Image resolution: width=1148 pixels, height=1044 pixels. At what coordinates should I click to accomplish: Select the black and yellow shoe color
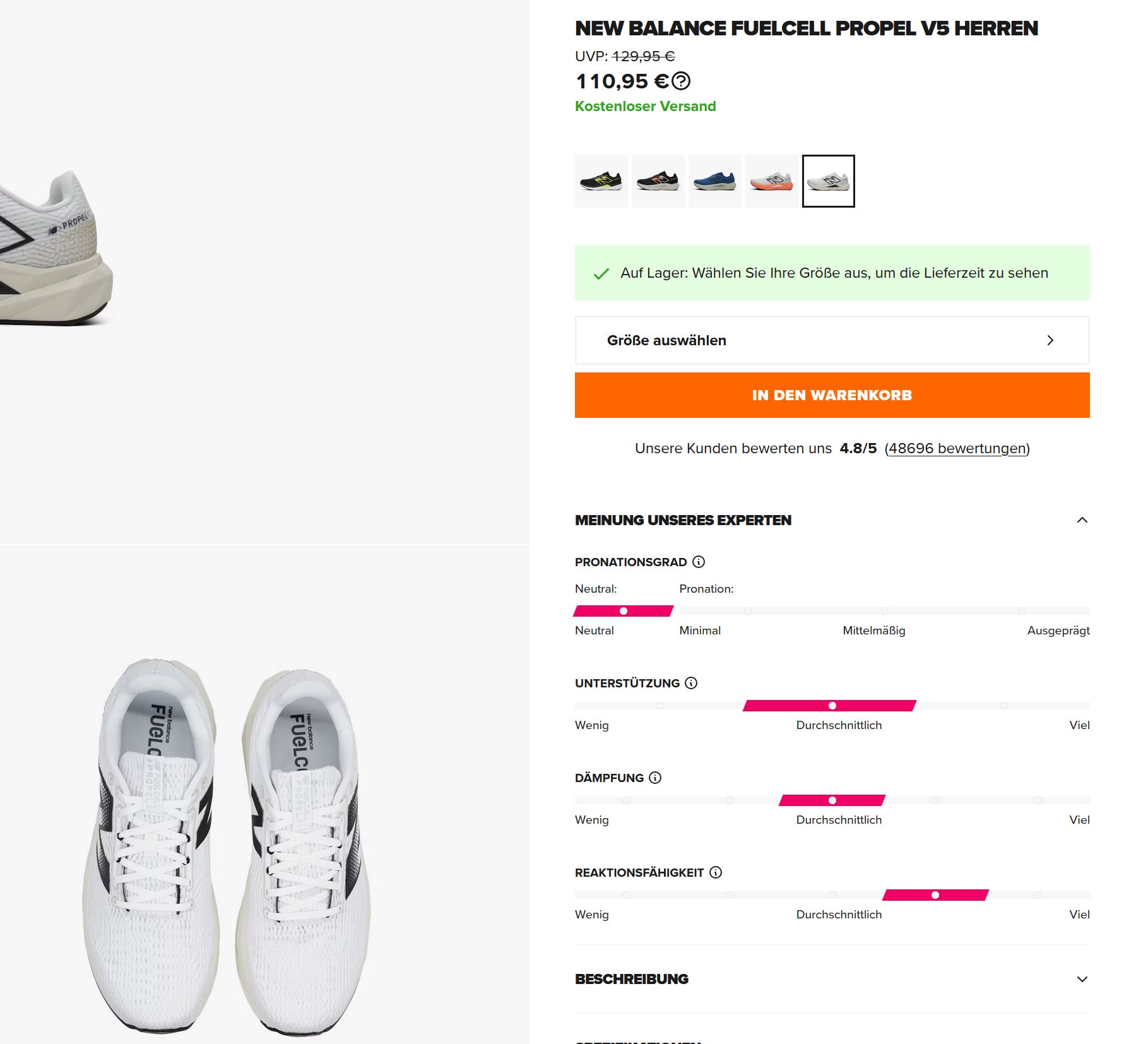pos(601,181)
